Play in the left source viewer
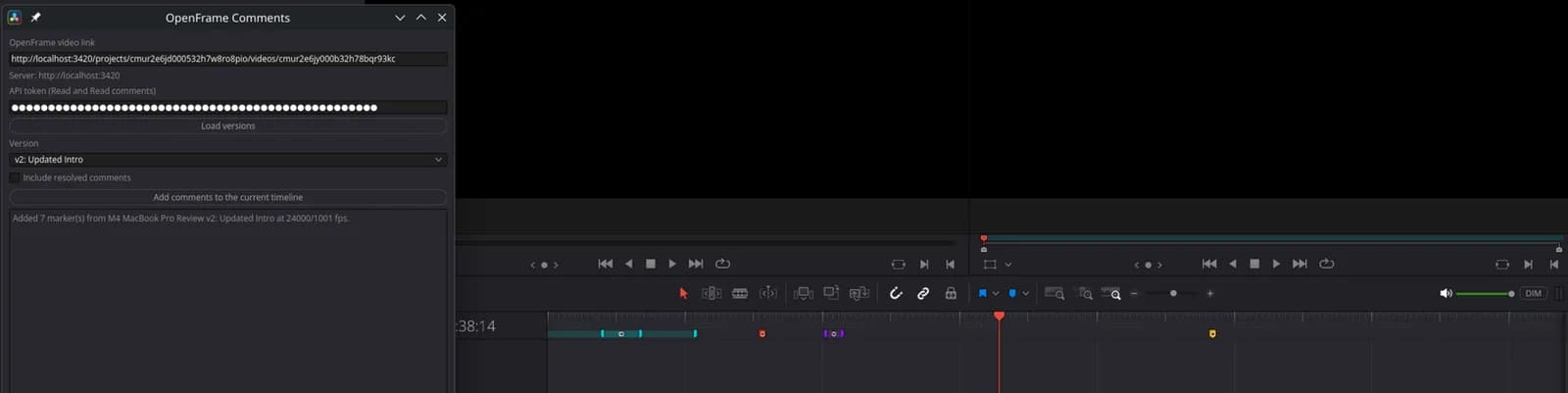The image size is (1568, 393). point(672,264)
